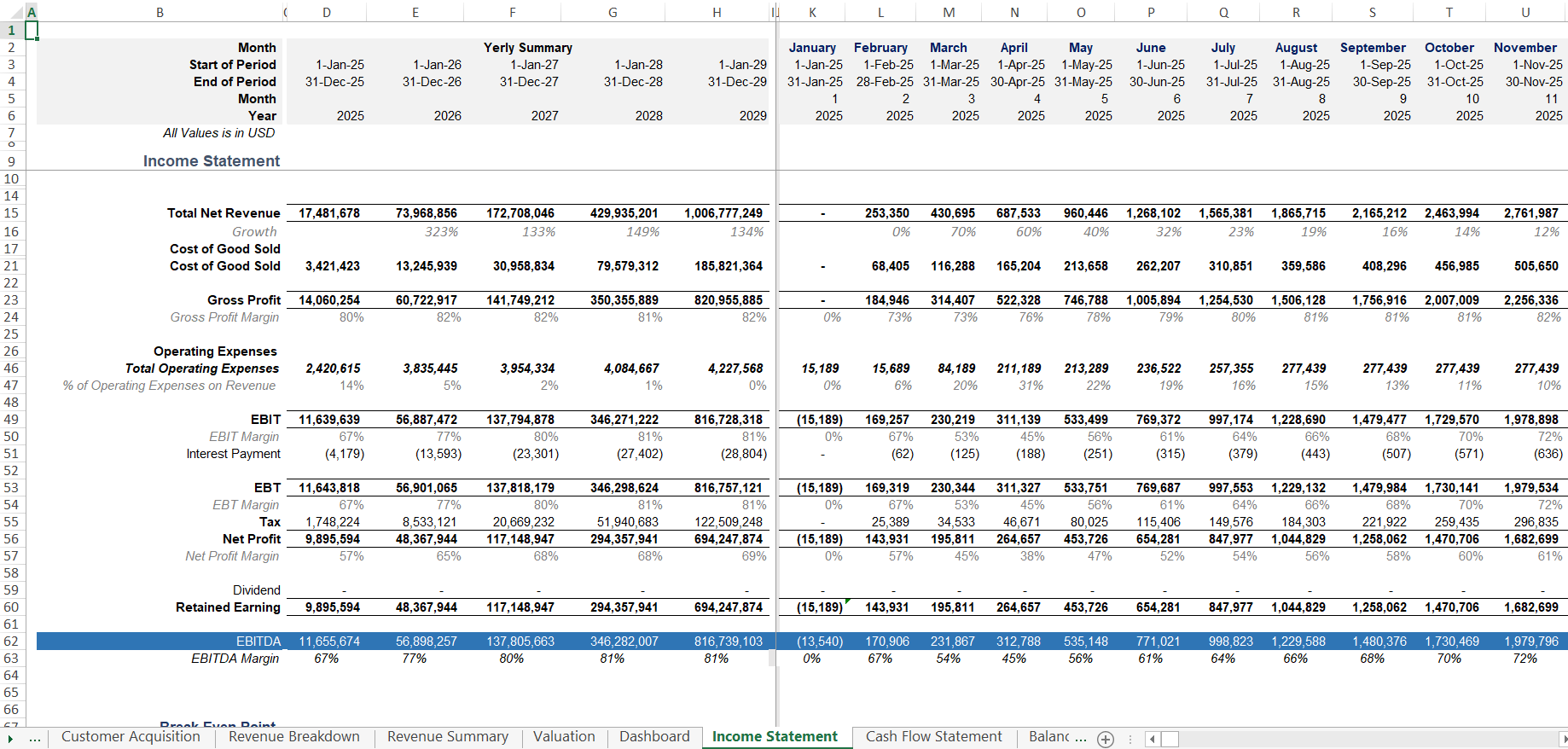Select June EBT value 769,687

tap(1159, 488)
